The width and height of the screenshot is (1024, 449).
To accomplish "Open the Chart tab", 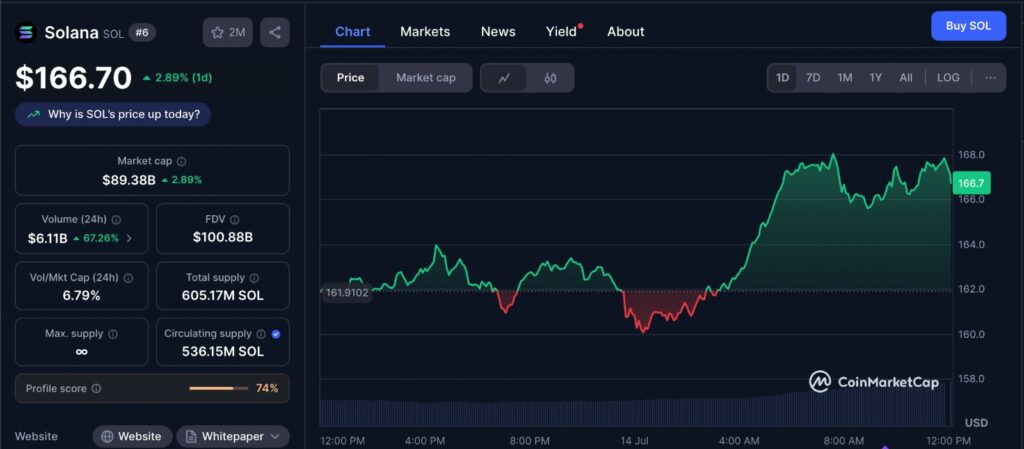I will [353, 31].
